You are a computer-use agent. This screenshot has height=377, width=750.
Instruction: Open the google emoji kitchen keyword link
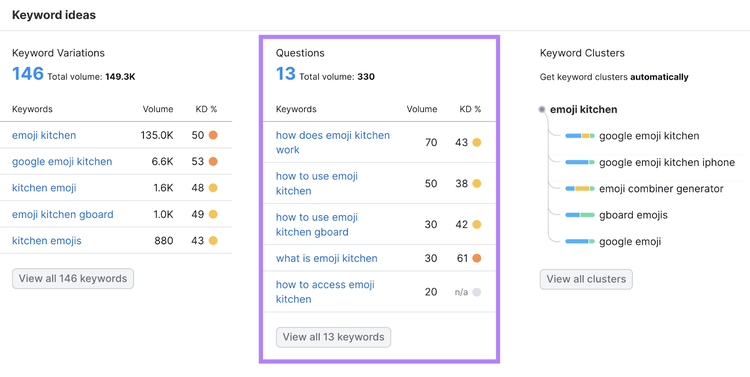[62, 162]
